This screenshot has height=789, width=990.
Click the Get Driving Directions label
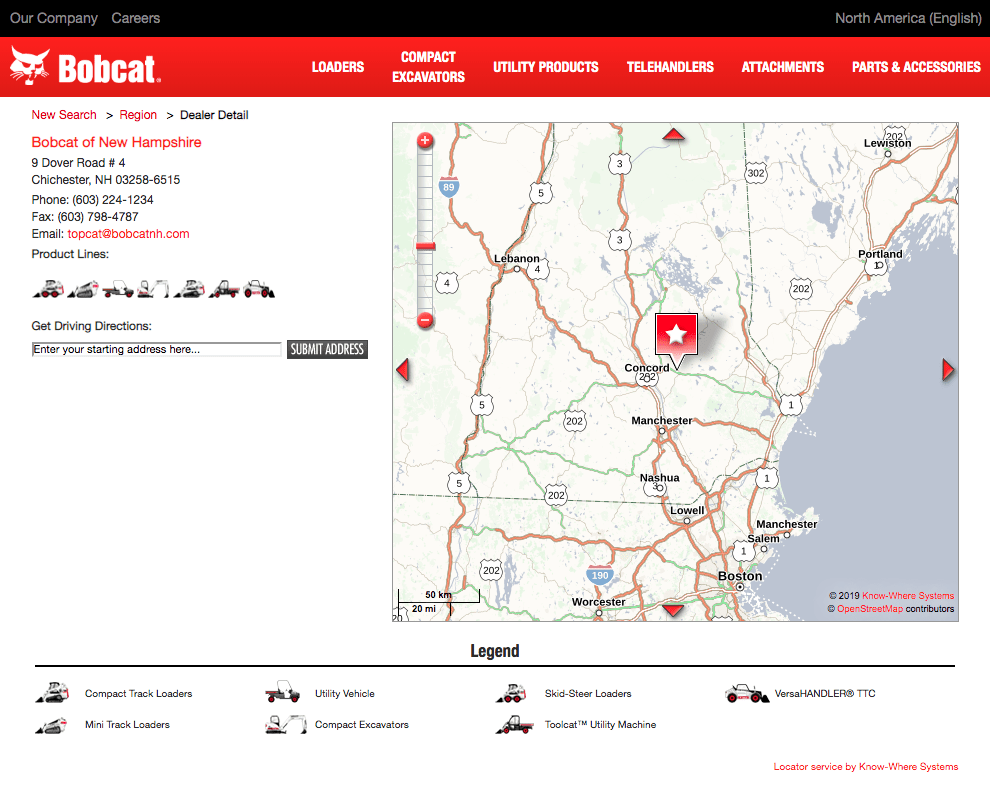pos(92,326)
